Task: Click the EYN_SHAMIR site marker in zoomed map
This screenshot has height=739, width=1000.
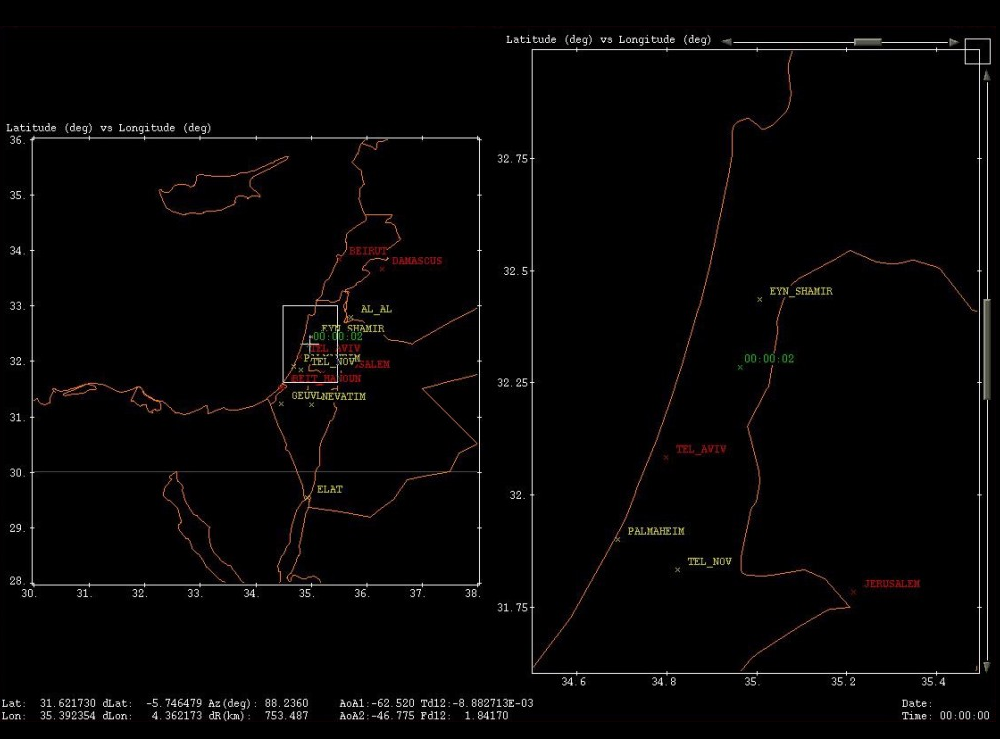Action: click(x=760, y=299)
